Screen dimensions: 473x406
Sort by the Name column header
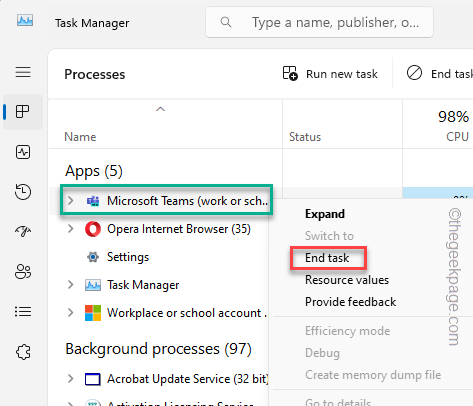coord(80,137)
